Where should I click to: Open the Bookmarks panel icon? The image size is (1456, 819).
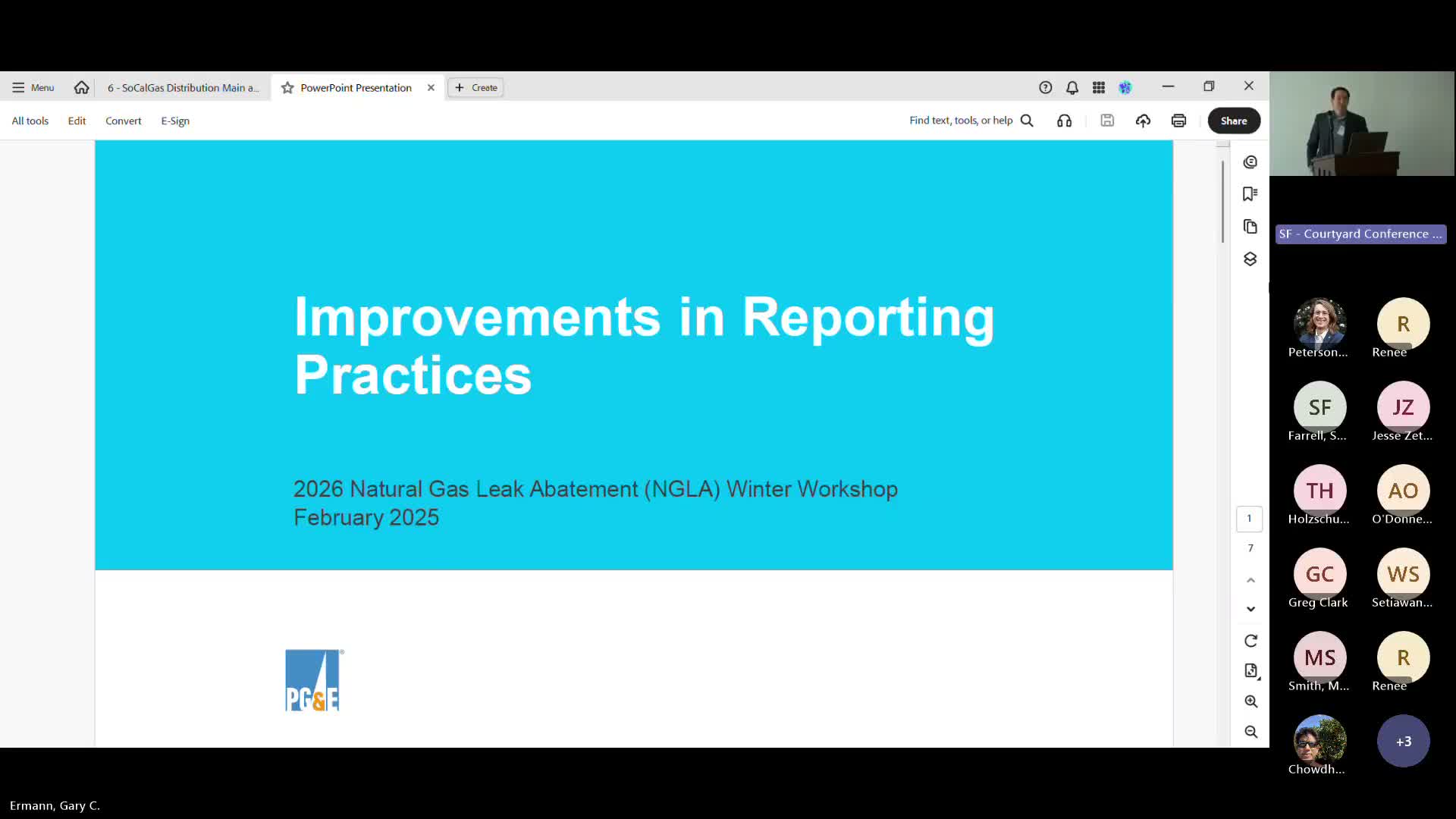point(1250,194)
